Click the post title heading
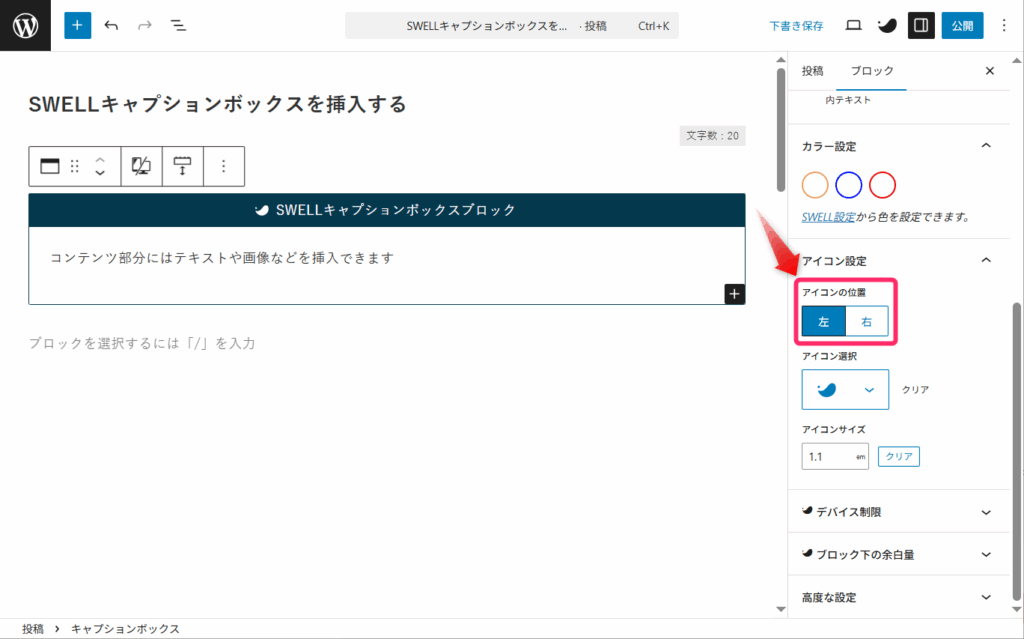Viewport: 1024px width, 639px height. point(217,105)
